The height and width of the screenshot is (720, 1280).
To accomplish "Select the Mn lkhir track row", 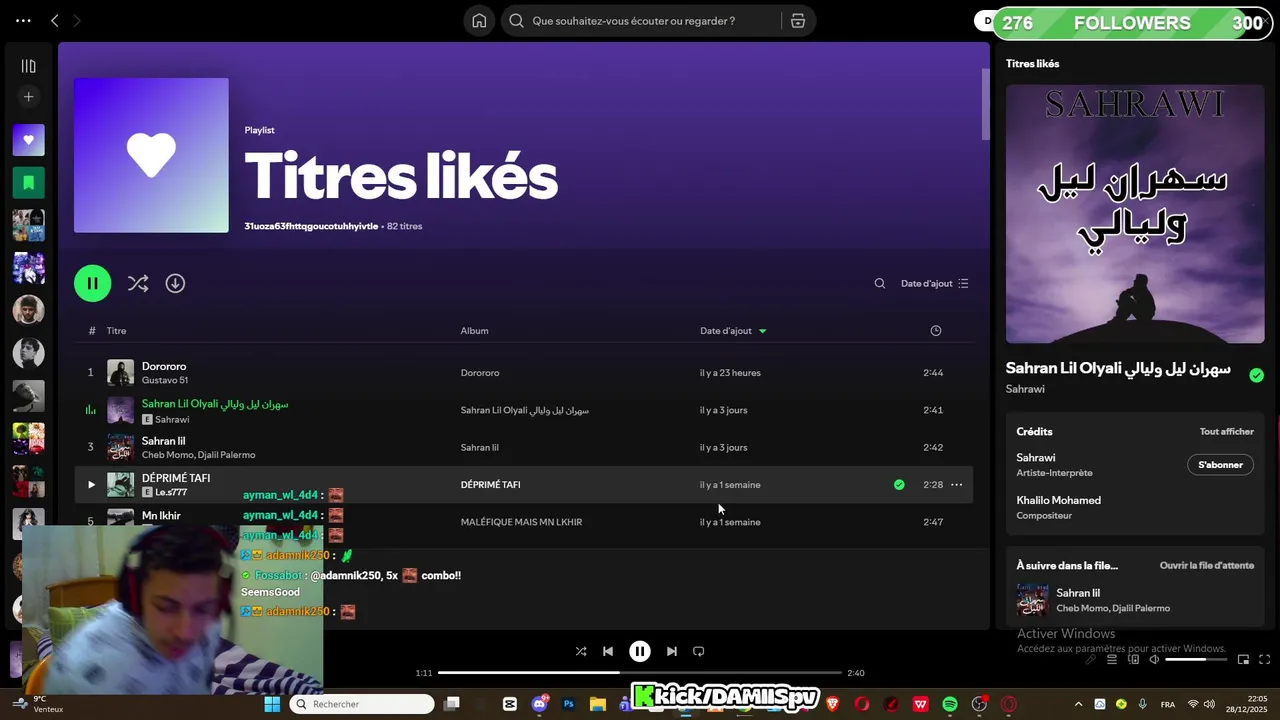I will (524, 522).
